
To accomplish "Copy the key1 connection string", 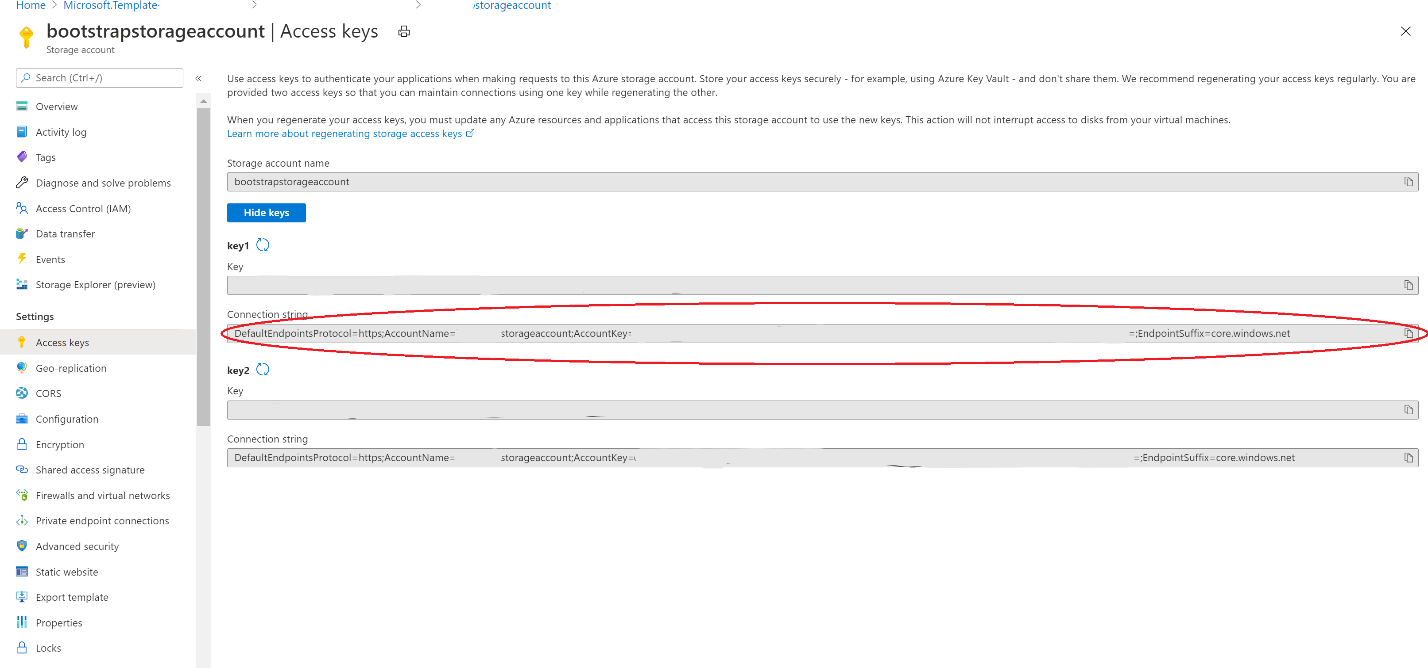I will (x=1408, y=333).
